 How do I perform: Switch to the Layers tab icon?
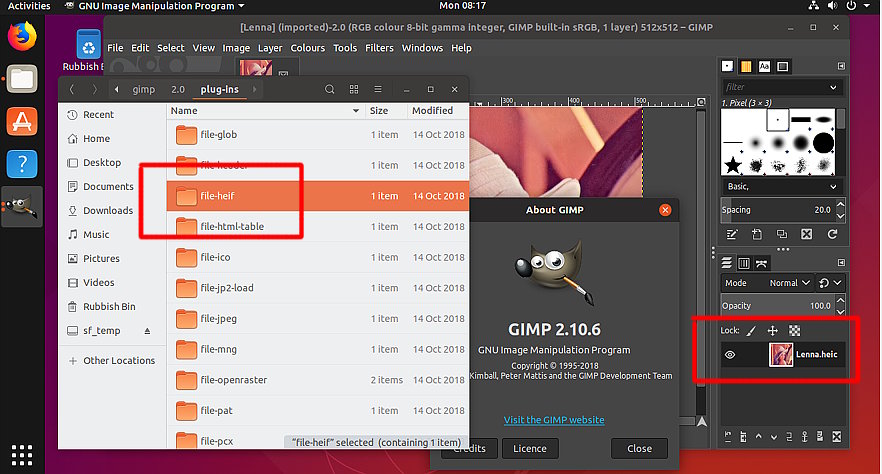727,263
